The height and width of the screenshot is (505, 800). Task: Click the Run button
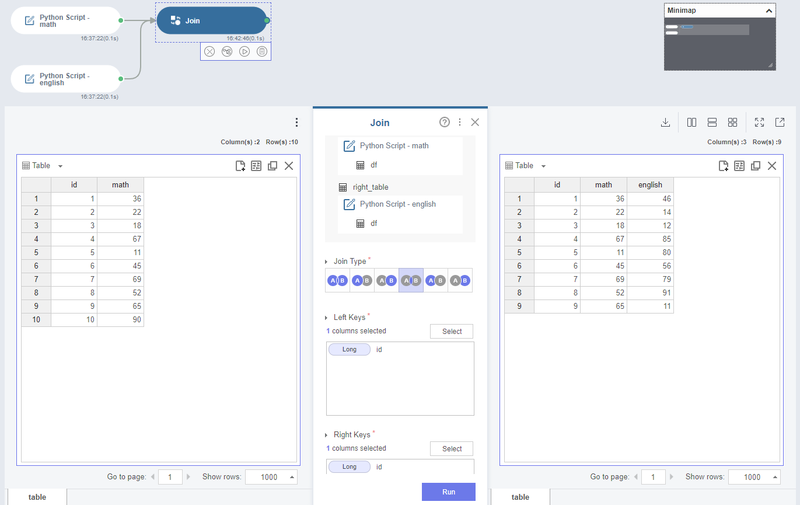point(448,492)
